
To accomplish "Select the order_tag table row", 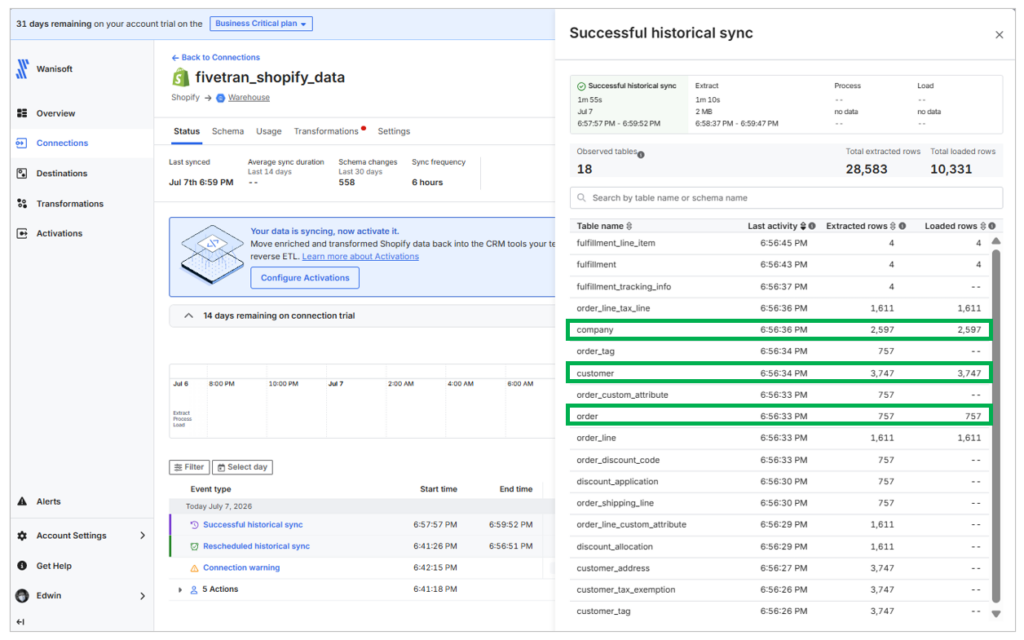I will pos(779,351).
